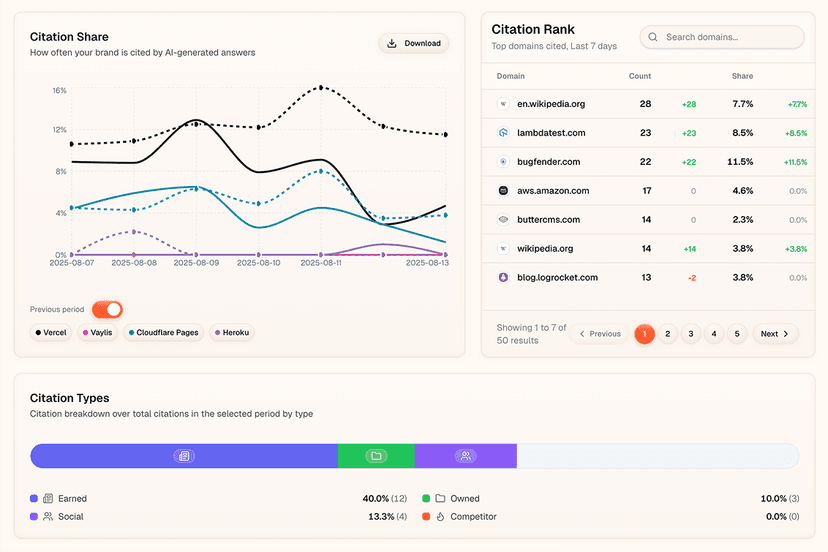Open page 3 of citation results
The width and height of the screenshot is (828, 552).
click(x=691, y=334)
